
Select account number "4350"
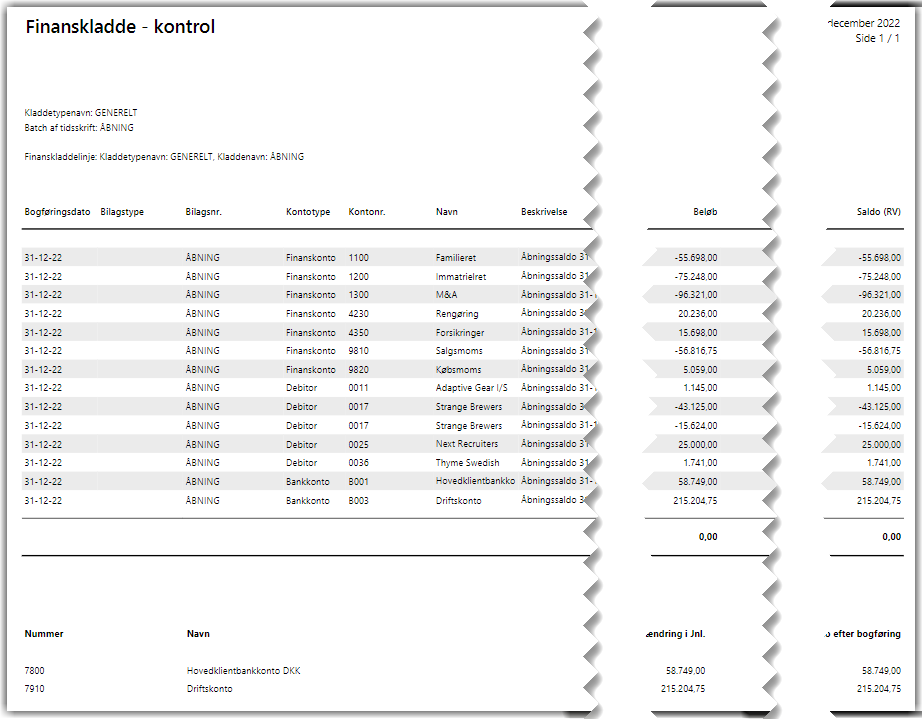click(x=358, y=333)
